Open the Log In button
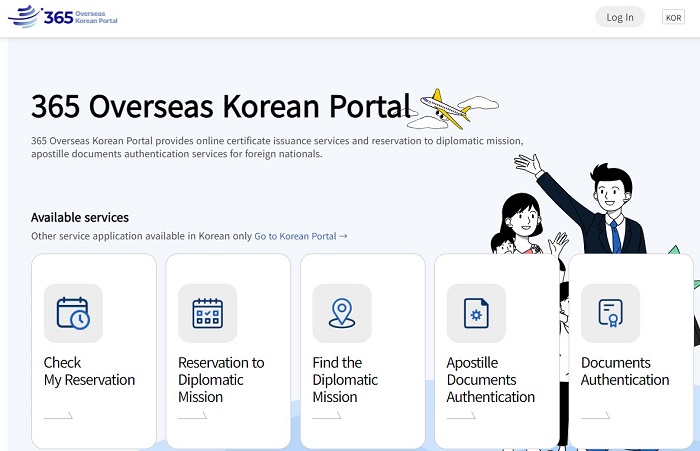 coord(620,17)
